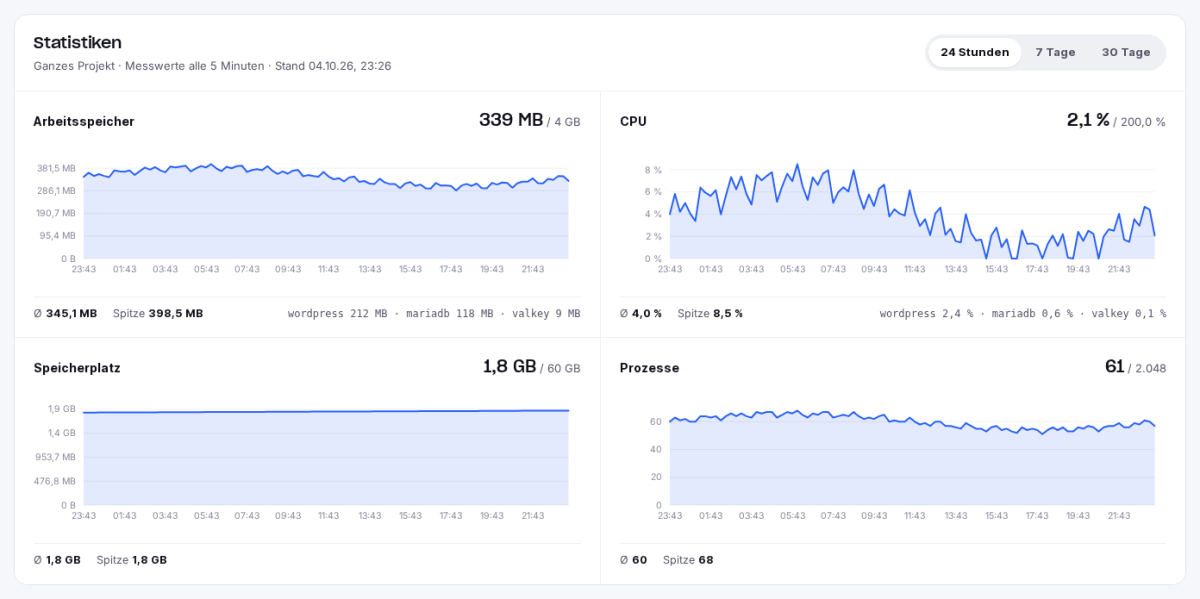Click the 1,9 GB axis label
This screenshot has height=599, width=1200.
point(62,409)
